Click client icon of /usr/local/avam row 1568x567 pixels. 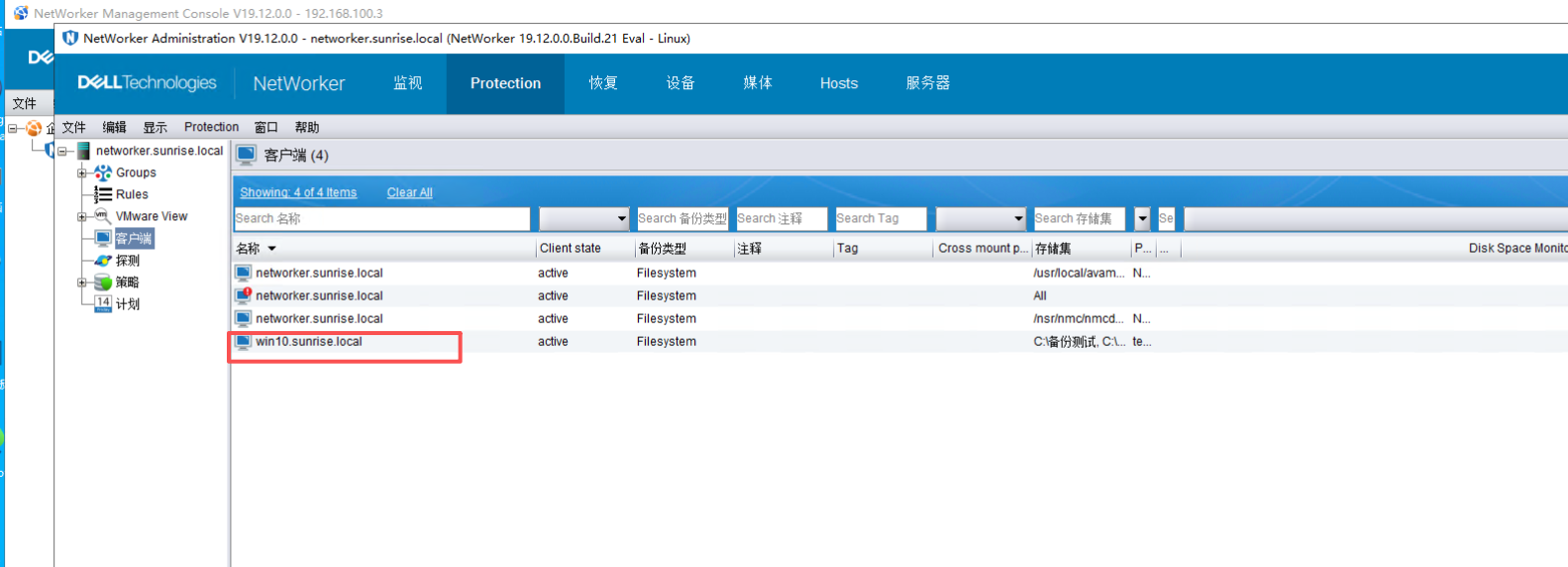click(x=243, y=273)
